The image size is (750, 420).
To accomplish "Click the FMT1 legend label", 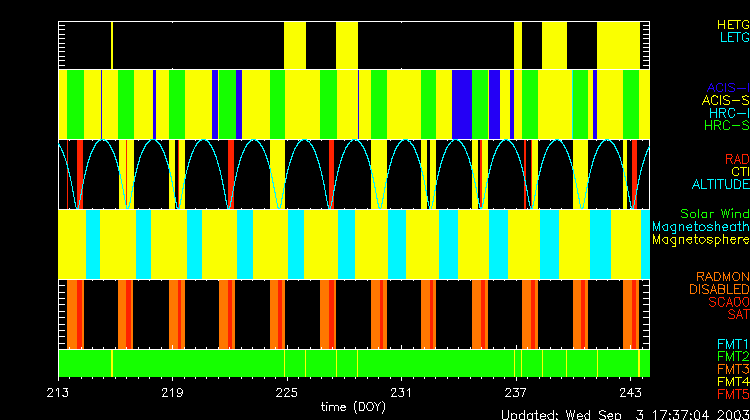I will point(733,344).
